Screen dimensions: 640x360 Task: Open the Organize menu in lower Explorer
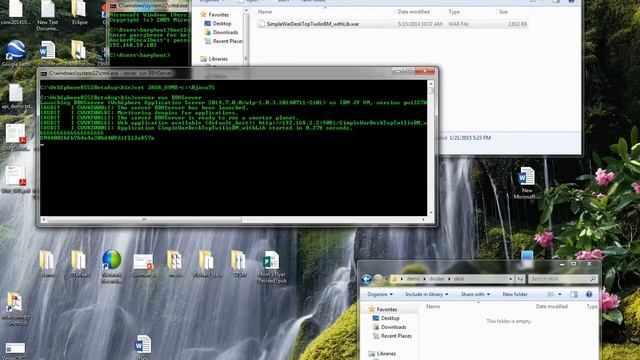tap(380, 294)
